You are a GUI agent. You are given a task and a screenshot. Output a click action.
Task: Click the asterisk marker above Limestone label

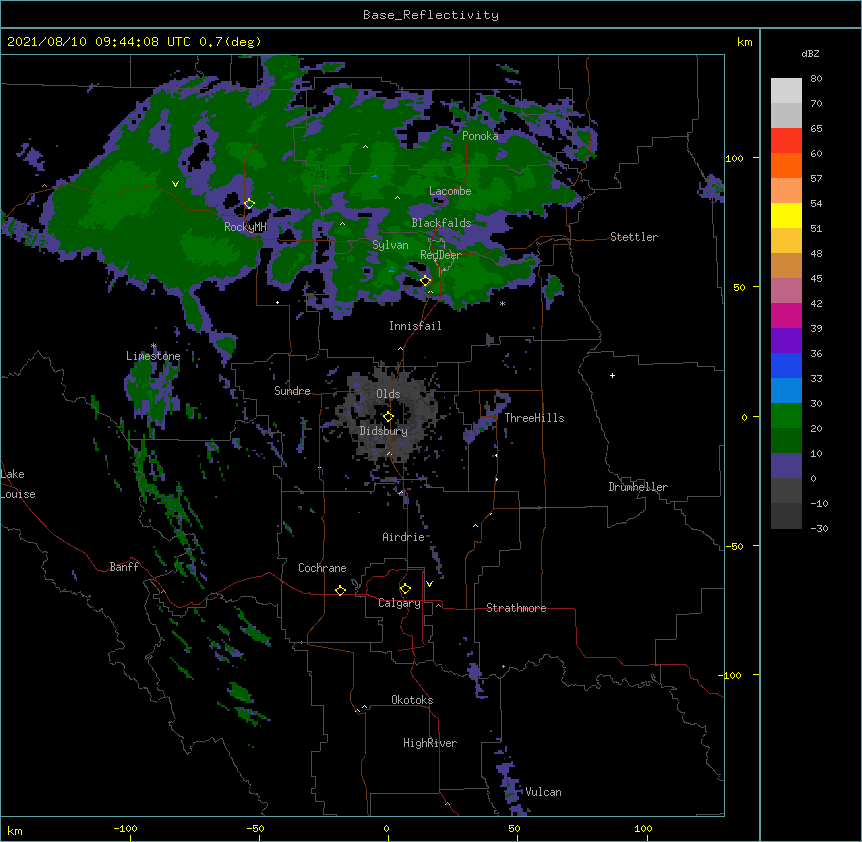pyautogui.click(x=154, y=346)
